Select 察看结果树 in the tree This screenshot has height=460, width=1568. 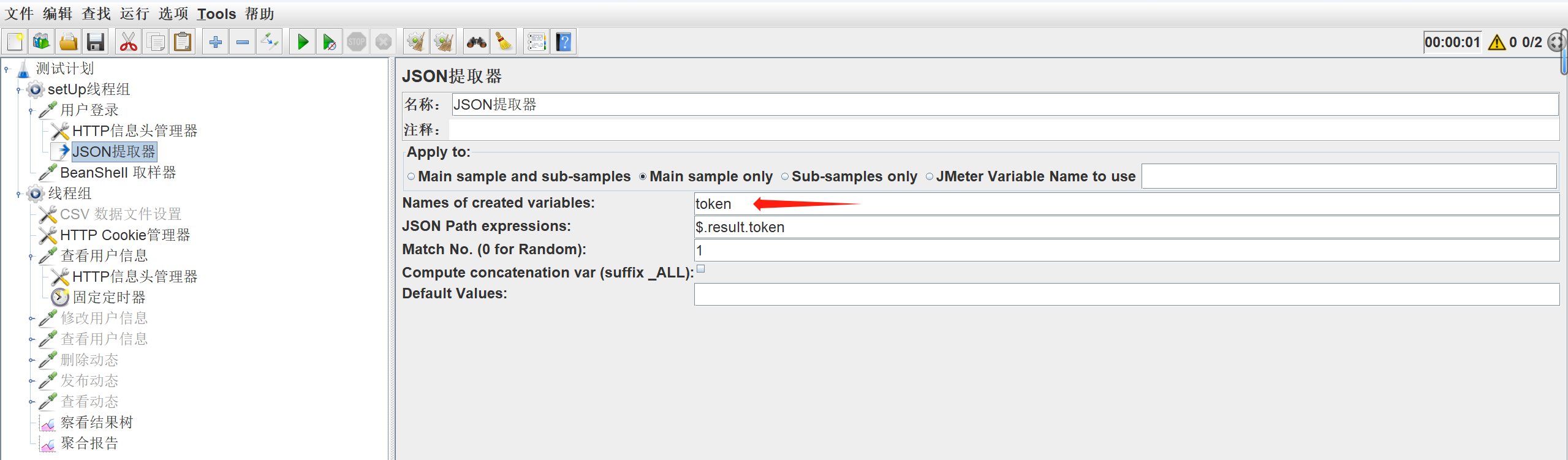(96, 423)
